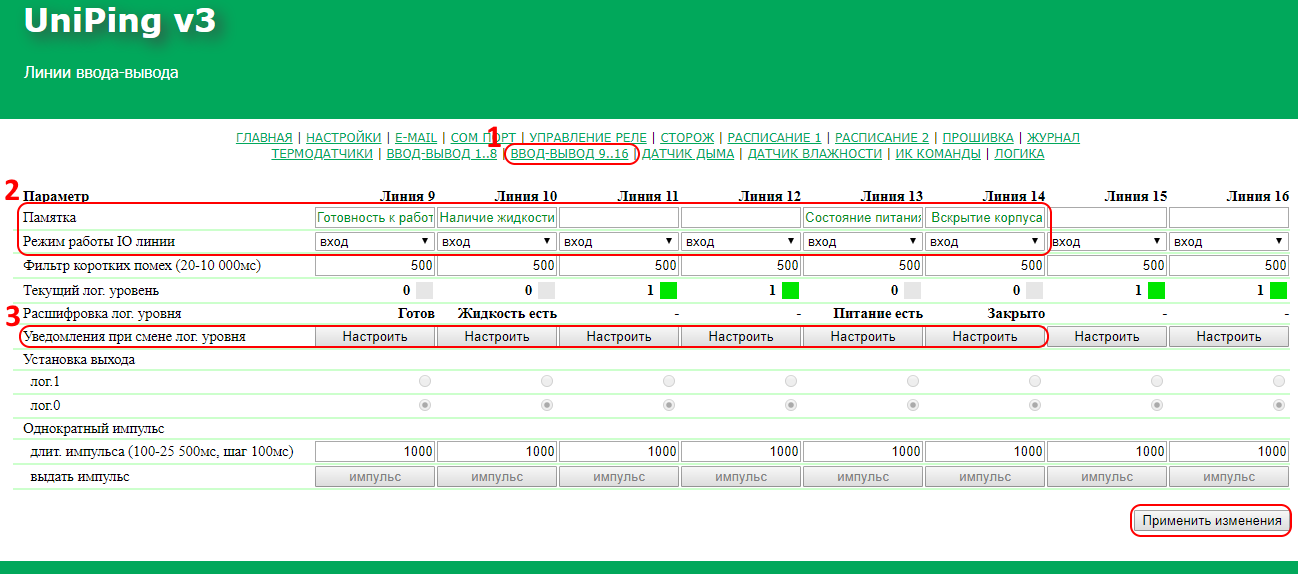Click the 'Питание есть' level description
The image size is (1298, 574).
pos(878,313)
